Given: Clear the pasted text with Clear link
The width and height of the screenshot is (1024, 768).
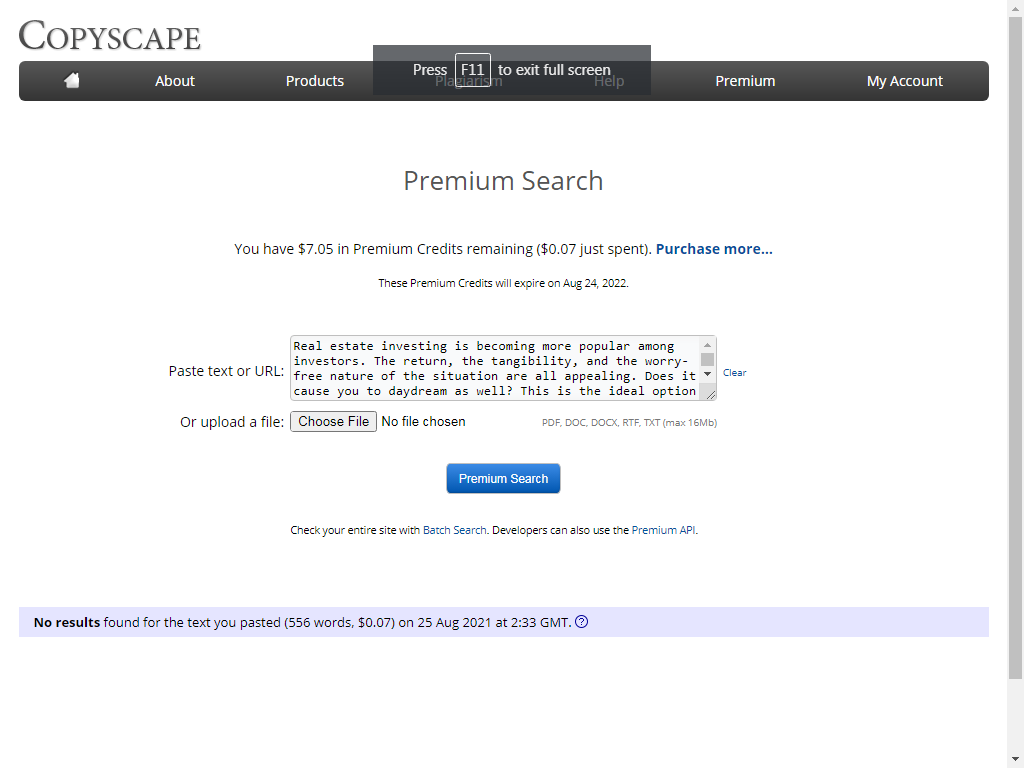Looking at the screenshot, I should [734, 373].
